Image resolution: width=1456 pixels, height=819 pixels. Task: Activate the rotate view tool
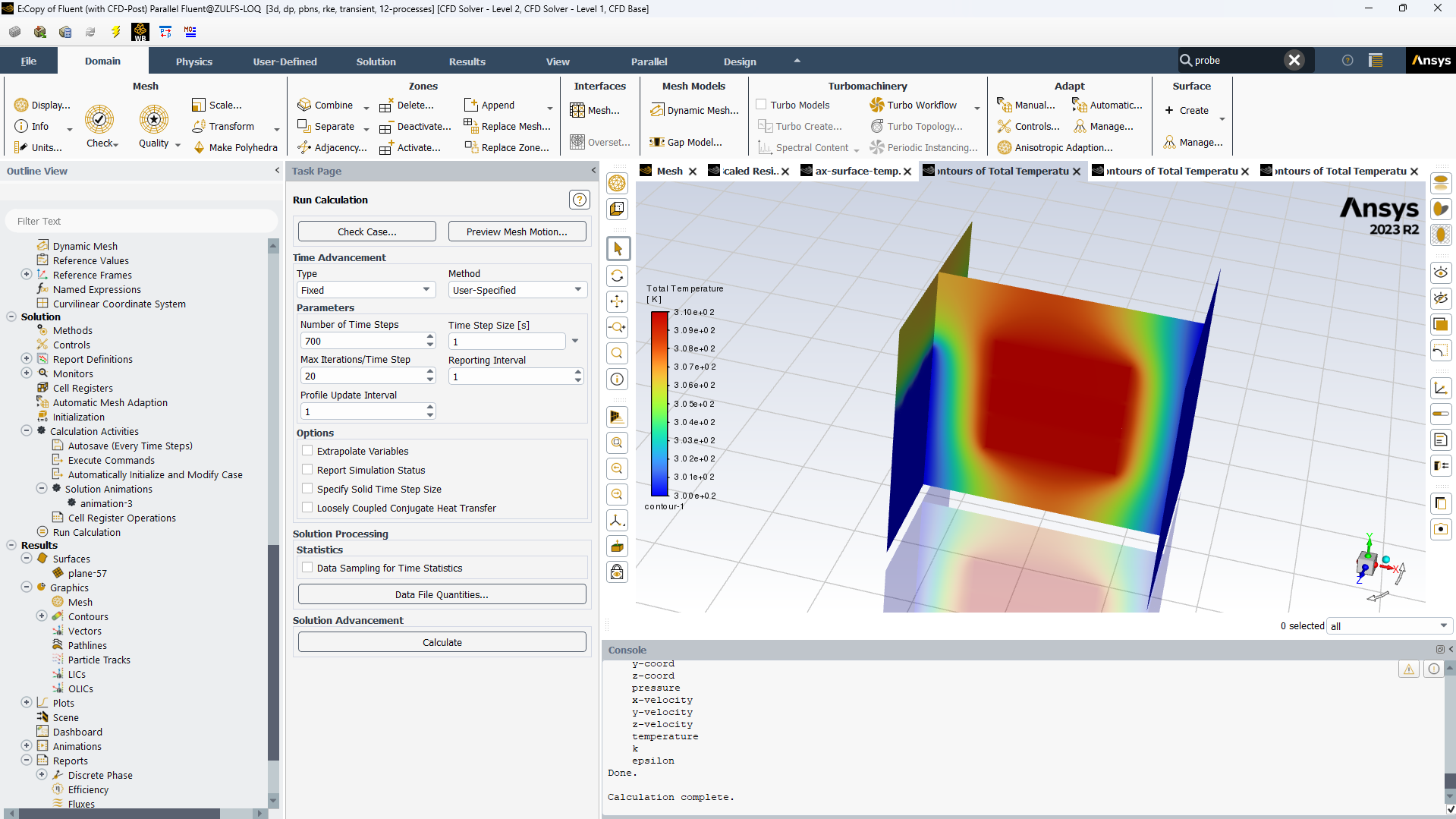[x=618, y=276]
